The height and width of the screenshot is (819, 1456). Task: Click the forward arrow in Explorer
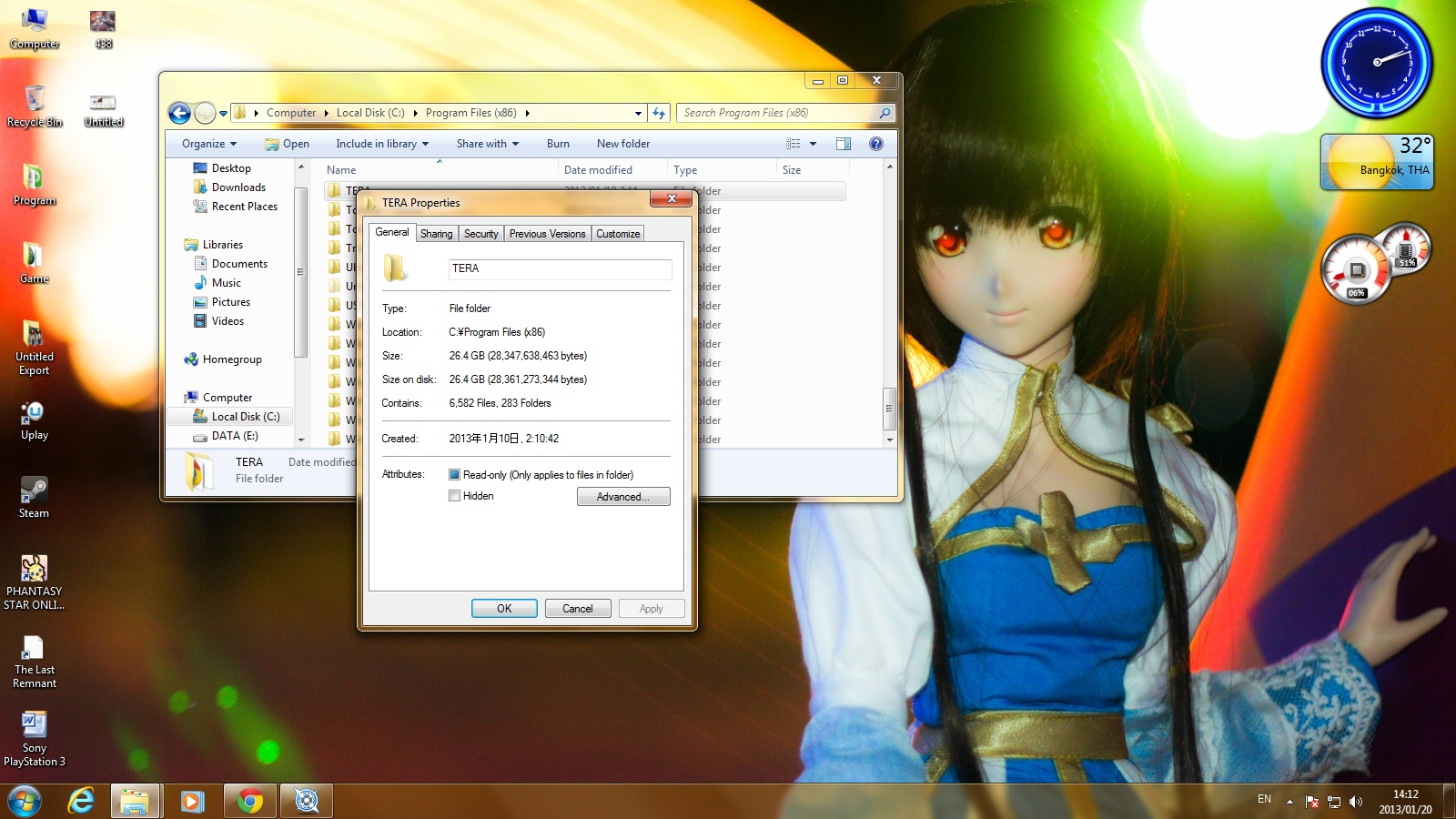[x=205, y=113]
